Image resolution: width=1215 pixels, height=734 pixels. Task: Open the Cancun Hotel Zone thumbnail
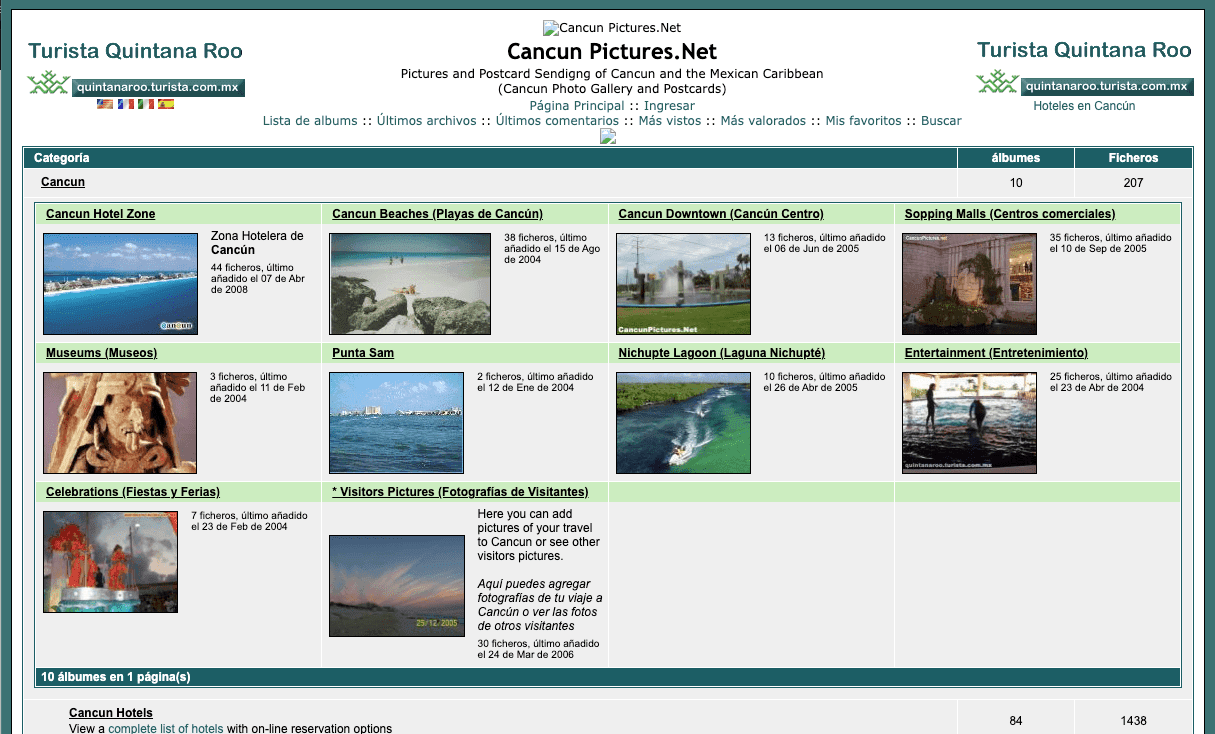pyautogui.click(x=120, y=284)
